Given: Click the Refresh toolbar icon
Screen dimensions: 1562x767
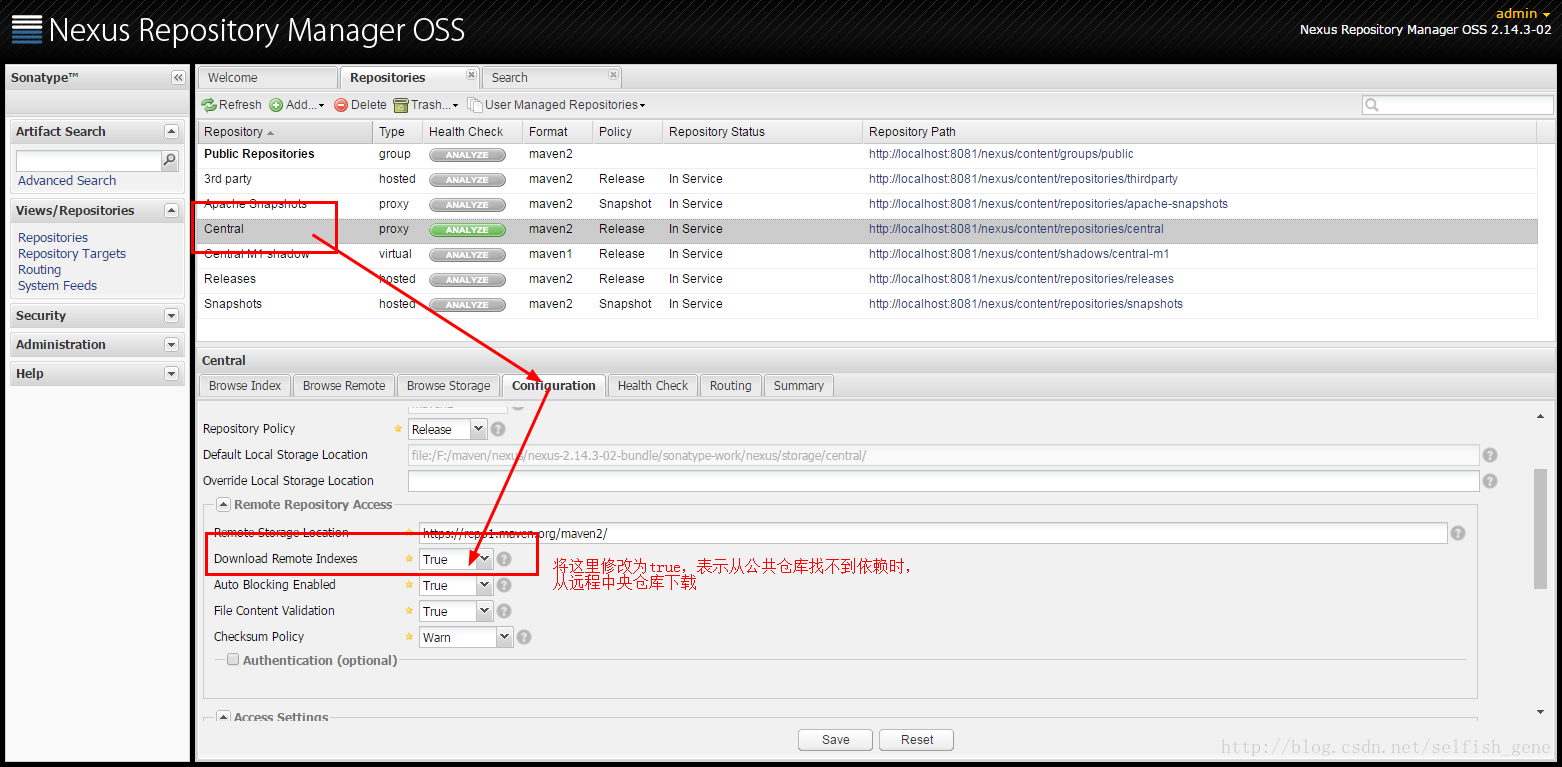Looking at the screenshot, I should (x=209, y=105).
